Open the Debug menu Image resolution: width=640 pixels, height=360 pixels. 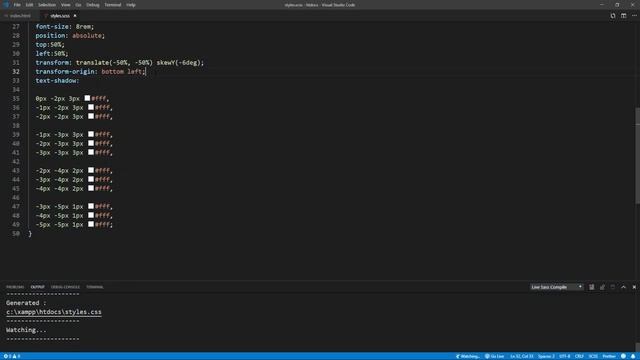click(93, 5)
